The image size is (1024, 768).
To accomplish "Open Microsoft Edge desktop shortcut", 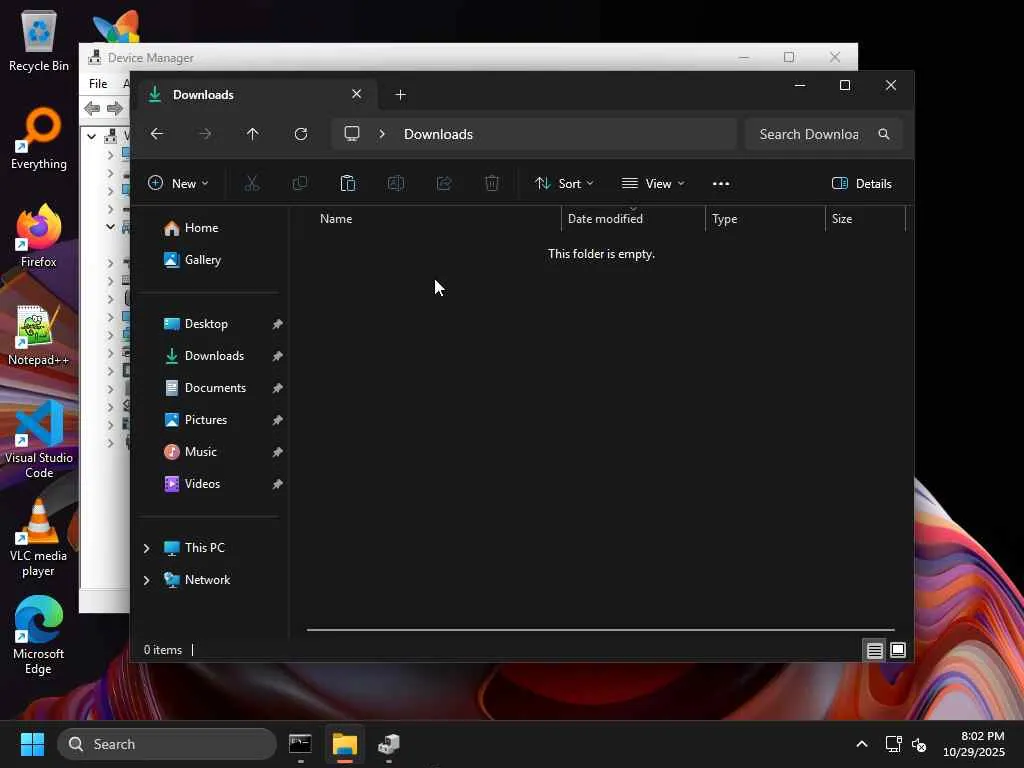I will 39,635.
